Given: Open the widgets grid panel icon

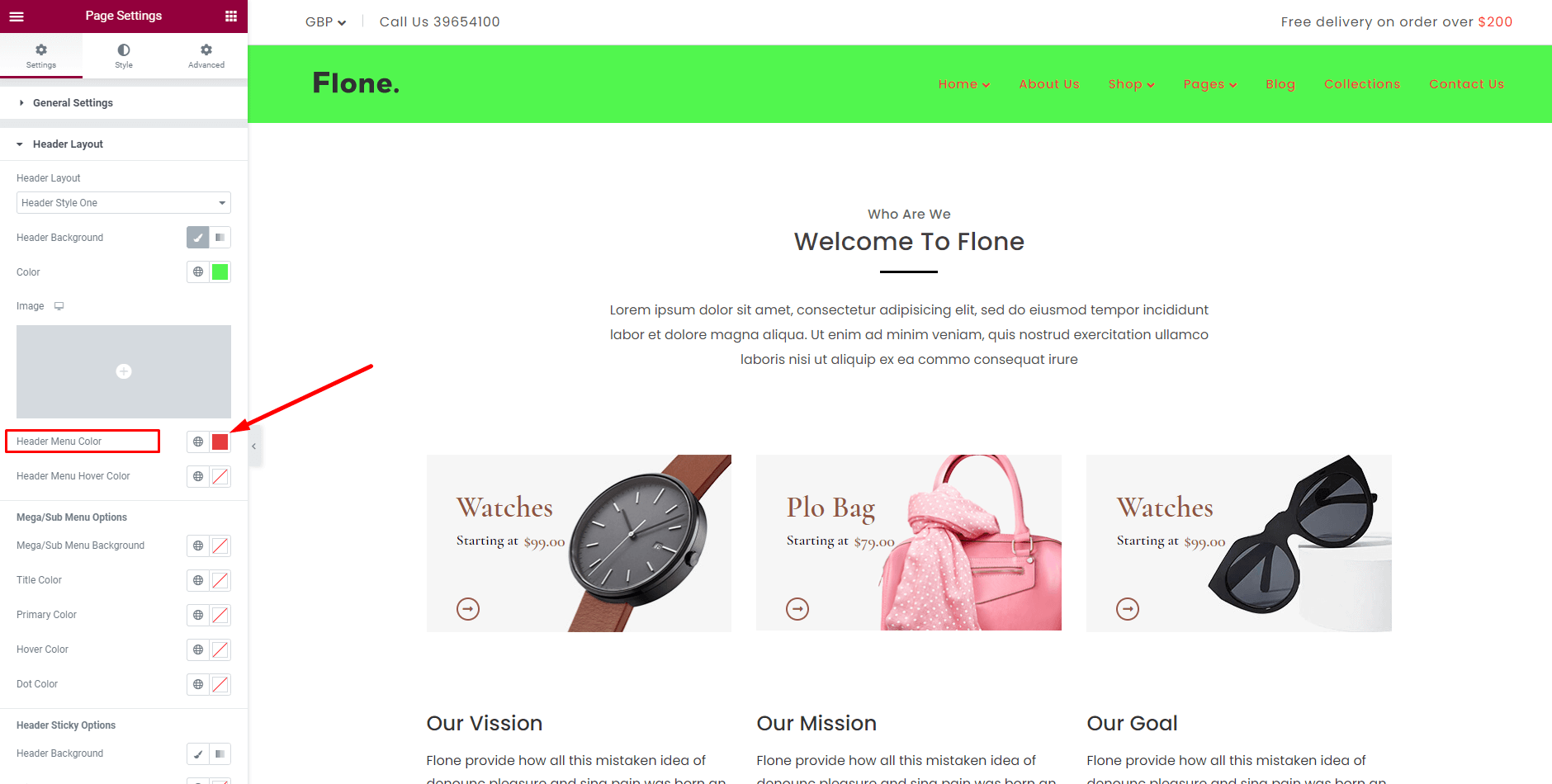Looking at the screenshot, I should [x=231, y=16].
